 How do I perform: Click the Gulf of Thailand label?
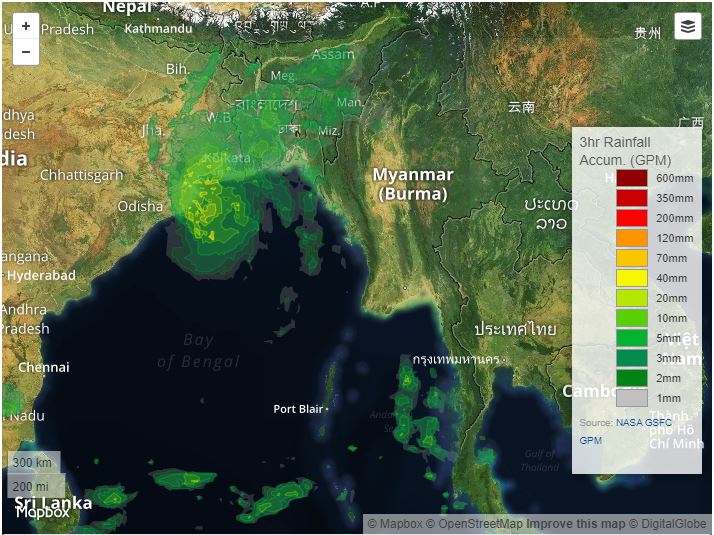click(x=540, y=460)
